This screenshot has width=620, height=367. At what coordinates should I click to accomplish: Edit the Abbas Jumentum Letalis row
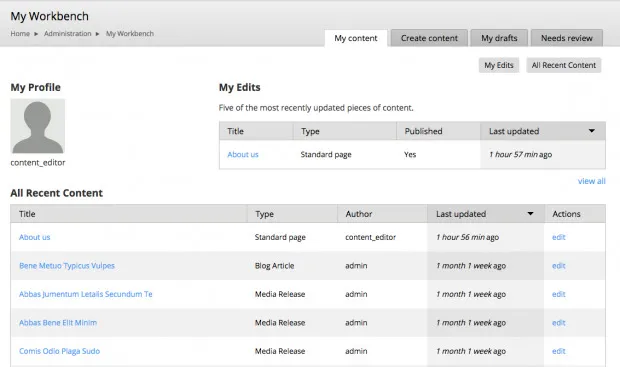[559, 294]
